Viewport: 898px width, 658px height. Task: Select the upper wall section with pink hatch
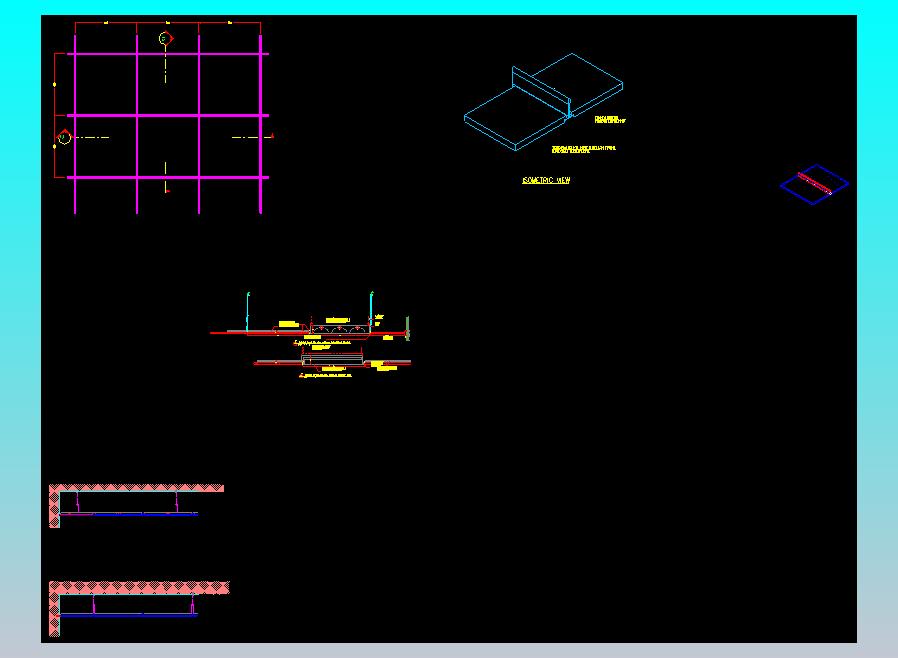(136, 506)
